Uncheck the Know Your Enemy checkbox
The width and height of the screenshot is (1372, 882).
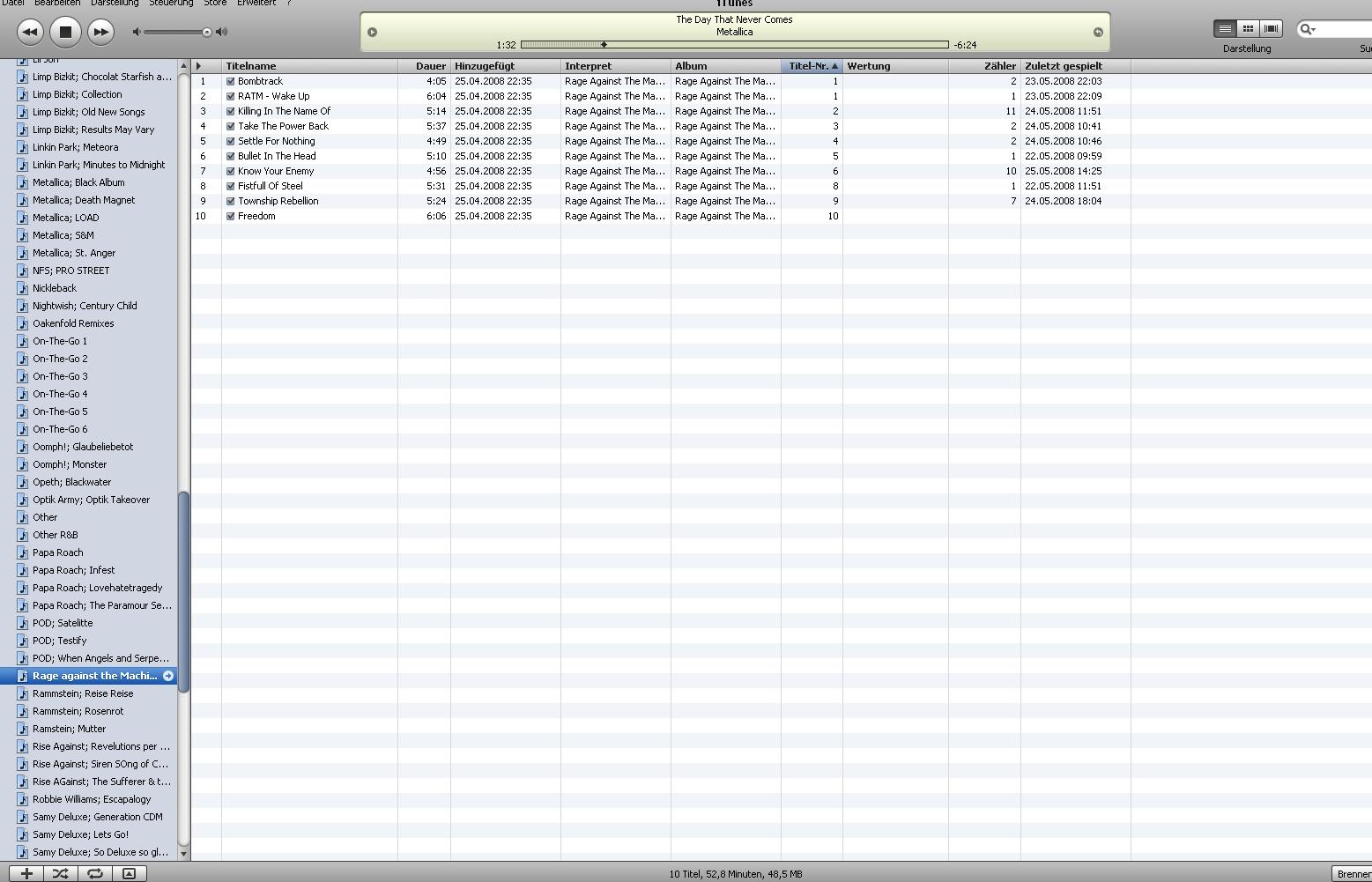231,171
